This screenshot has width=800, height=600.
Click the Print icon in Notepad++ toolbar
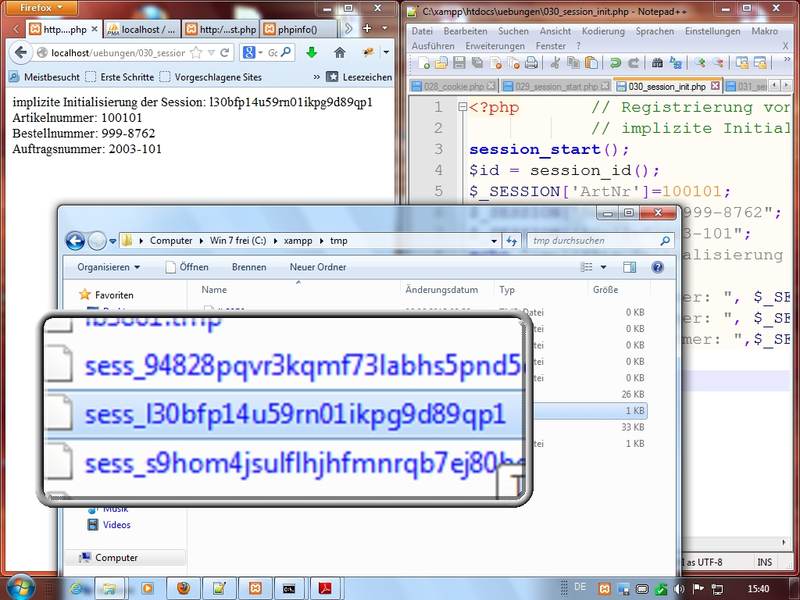[x=531, y=63]
